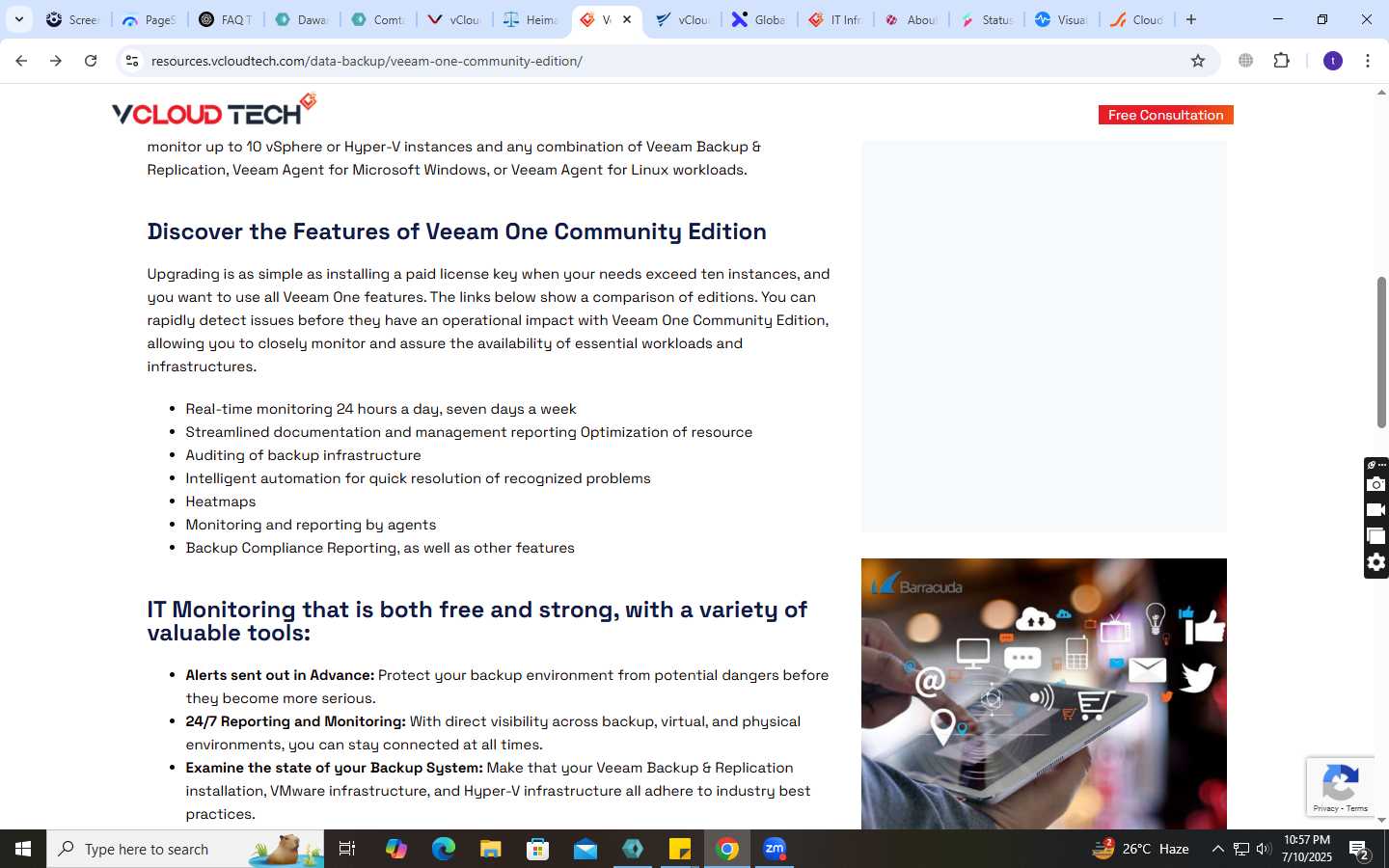Click the Heatmaps bullet item
Viewport: 1389px width, 868px height.
point(220,502)
